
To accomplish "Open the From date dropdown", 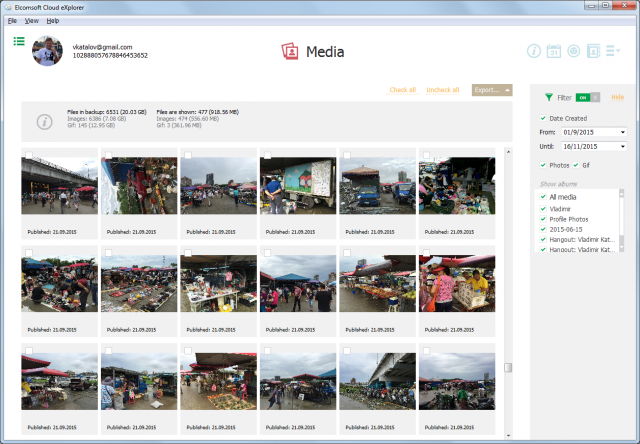I will click(x=622, y=132).
